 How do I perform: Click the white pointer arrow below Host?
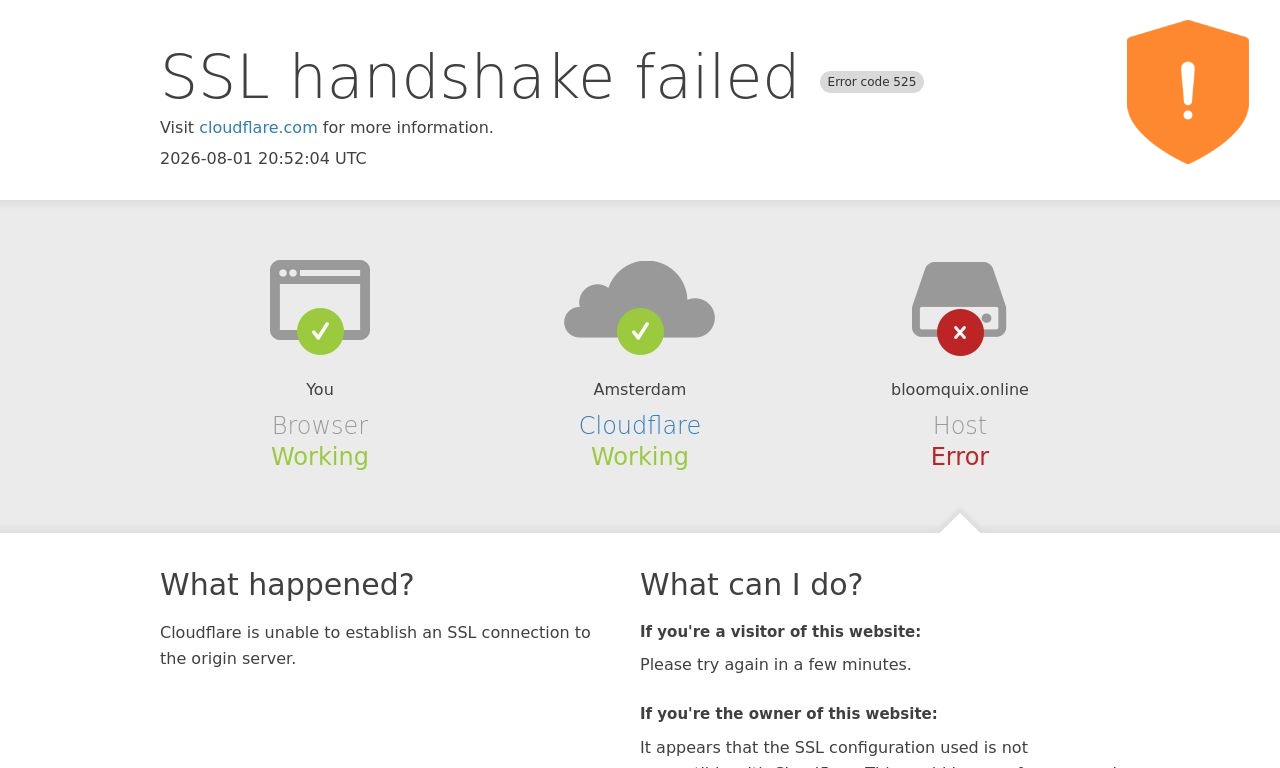tap(960, 523)
